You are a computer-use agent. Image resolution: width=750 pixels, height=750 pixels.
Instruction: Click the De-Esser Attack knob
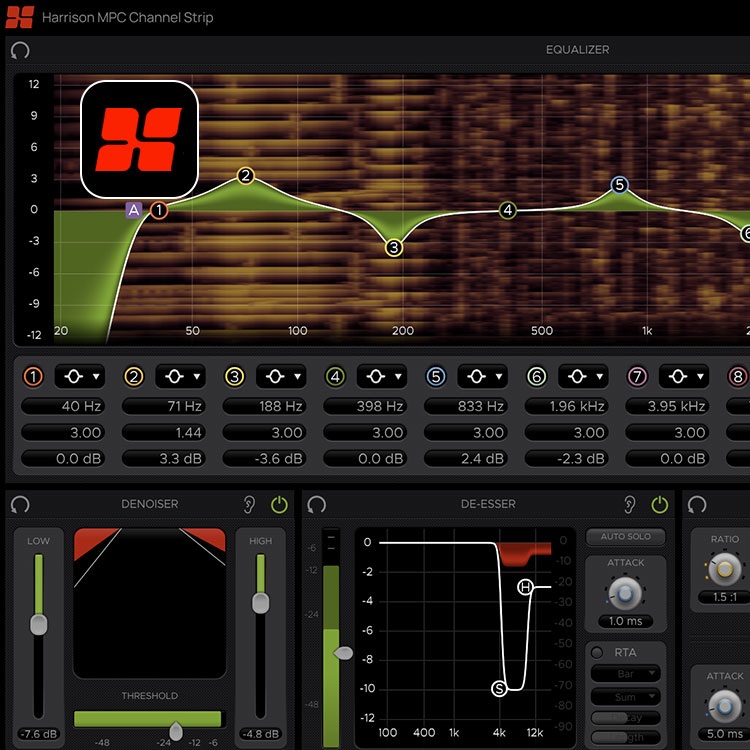pos(626,593)
